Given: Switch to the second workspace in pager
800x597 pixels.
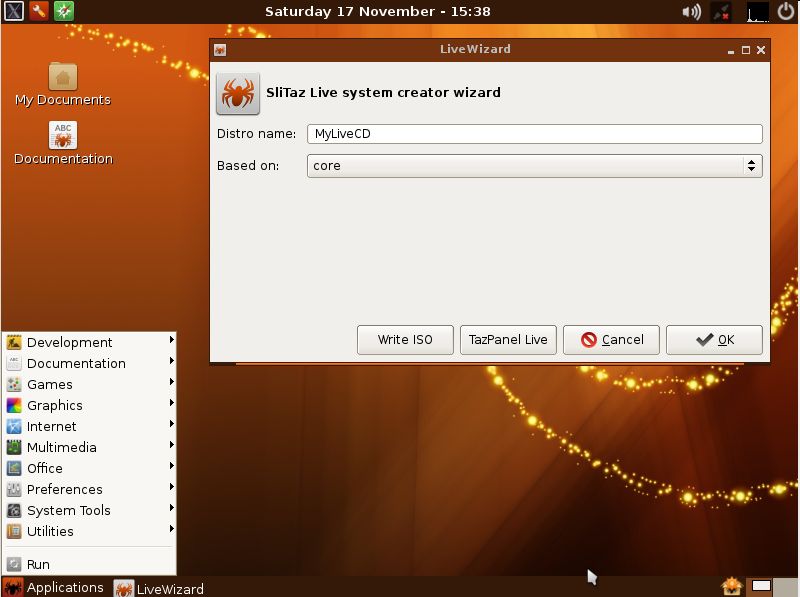Looking at the screenshot, I should point(786,586).
